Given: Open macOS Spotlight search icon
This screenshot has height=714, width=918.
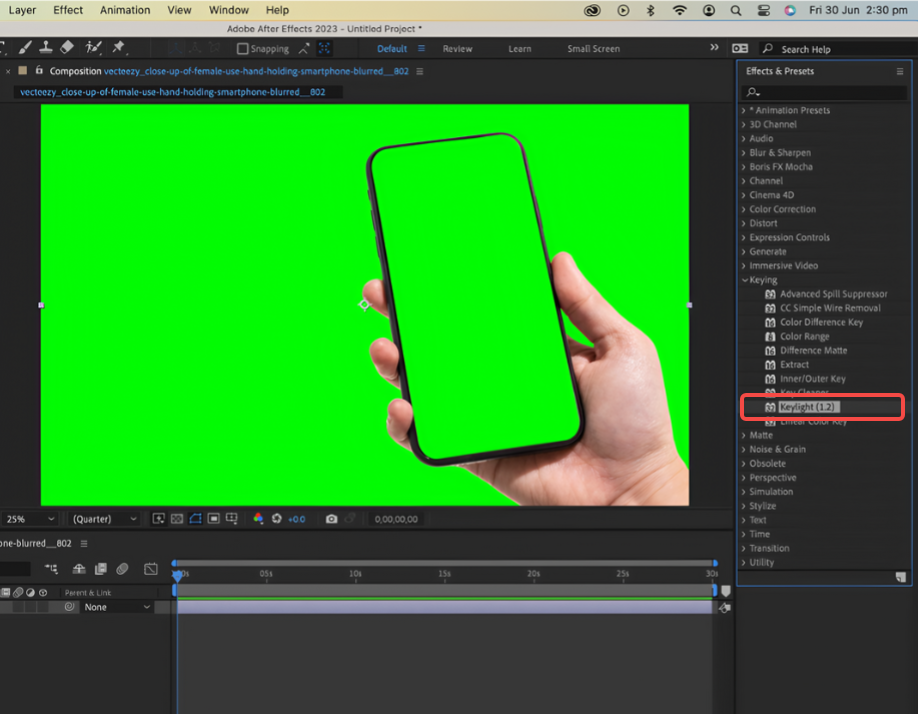Looking at the screenshot, I should click(736, 10).
